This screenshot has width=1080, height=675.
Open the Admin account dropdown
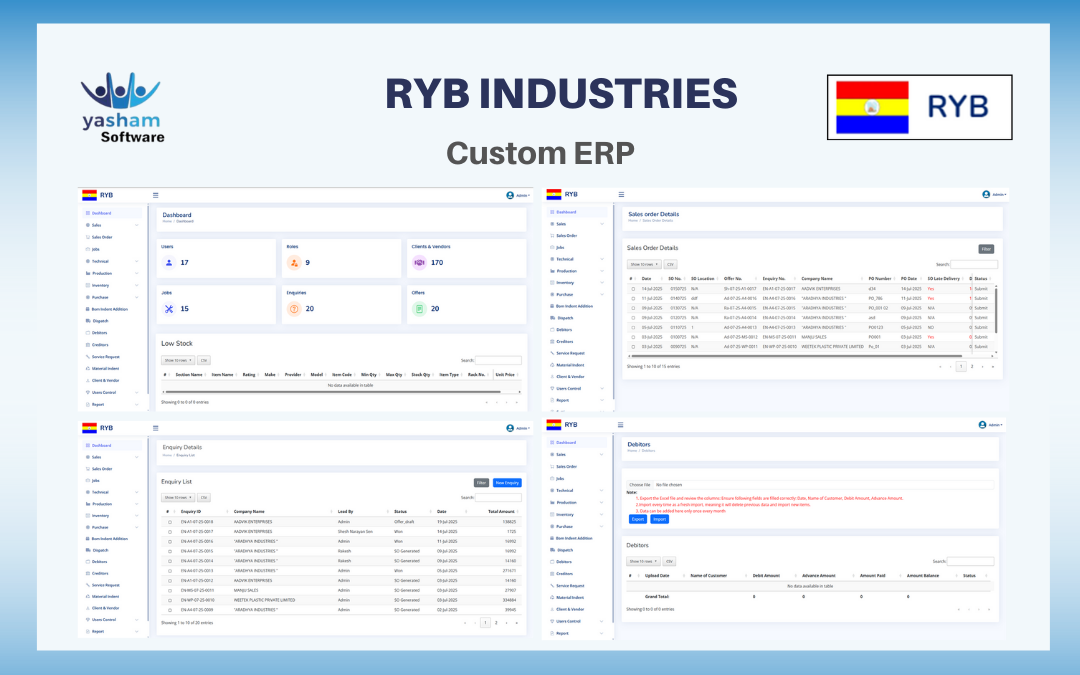coord(520,195)
